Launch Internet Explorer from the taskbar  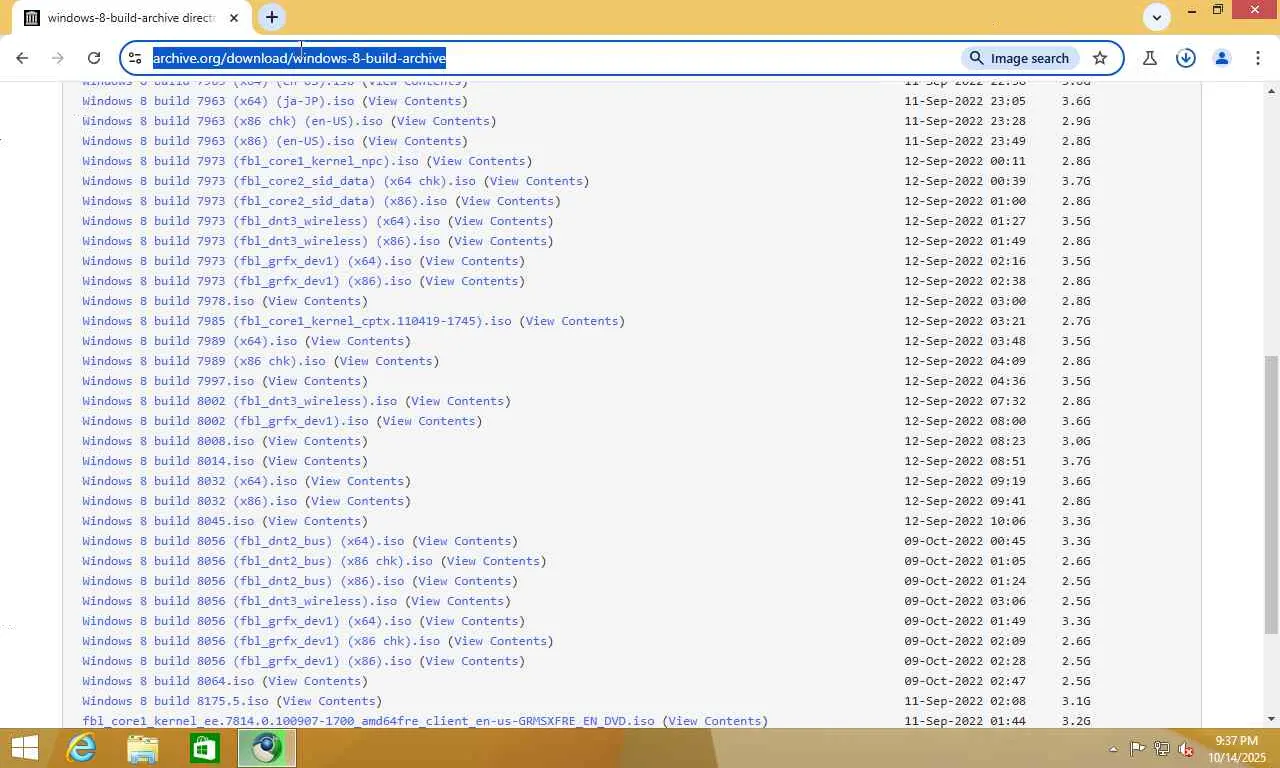[81, 748]
